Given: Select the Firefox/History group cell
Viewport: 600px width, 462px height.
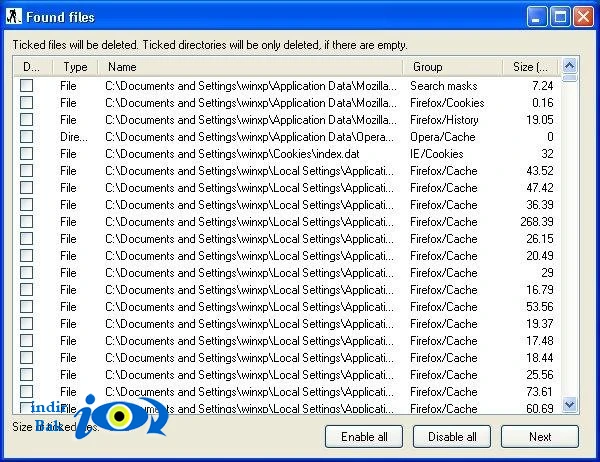Looking at the screenshot, I should tap(444, 120).
